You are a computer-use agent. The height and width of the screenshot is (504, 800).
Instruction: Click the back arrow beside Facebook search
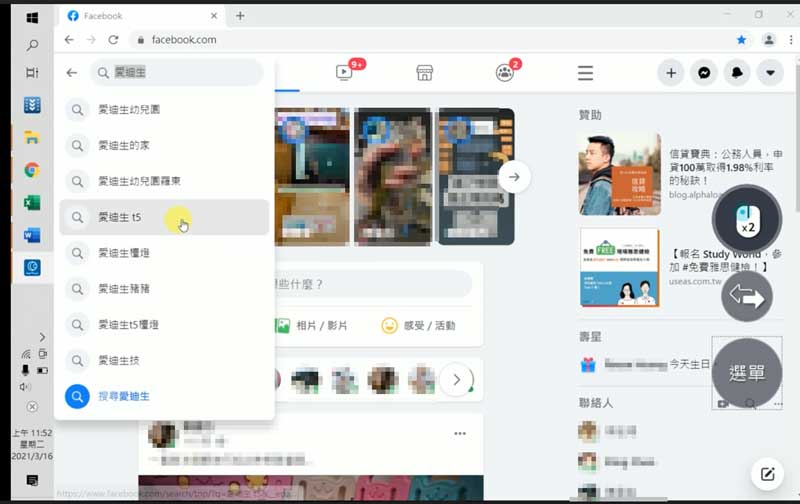point(71,72)
